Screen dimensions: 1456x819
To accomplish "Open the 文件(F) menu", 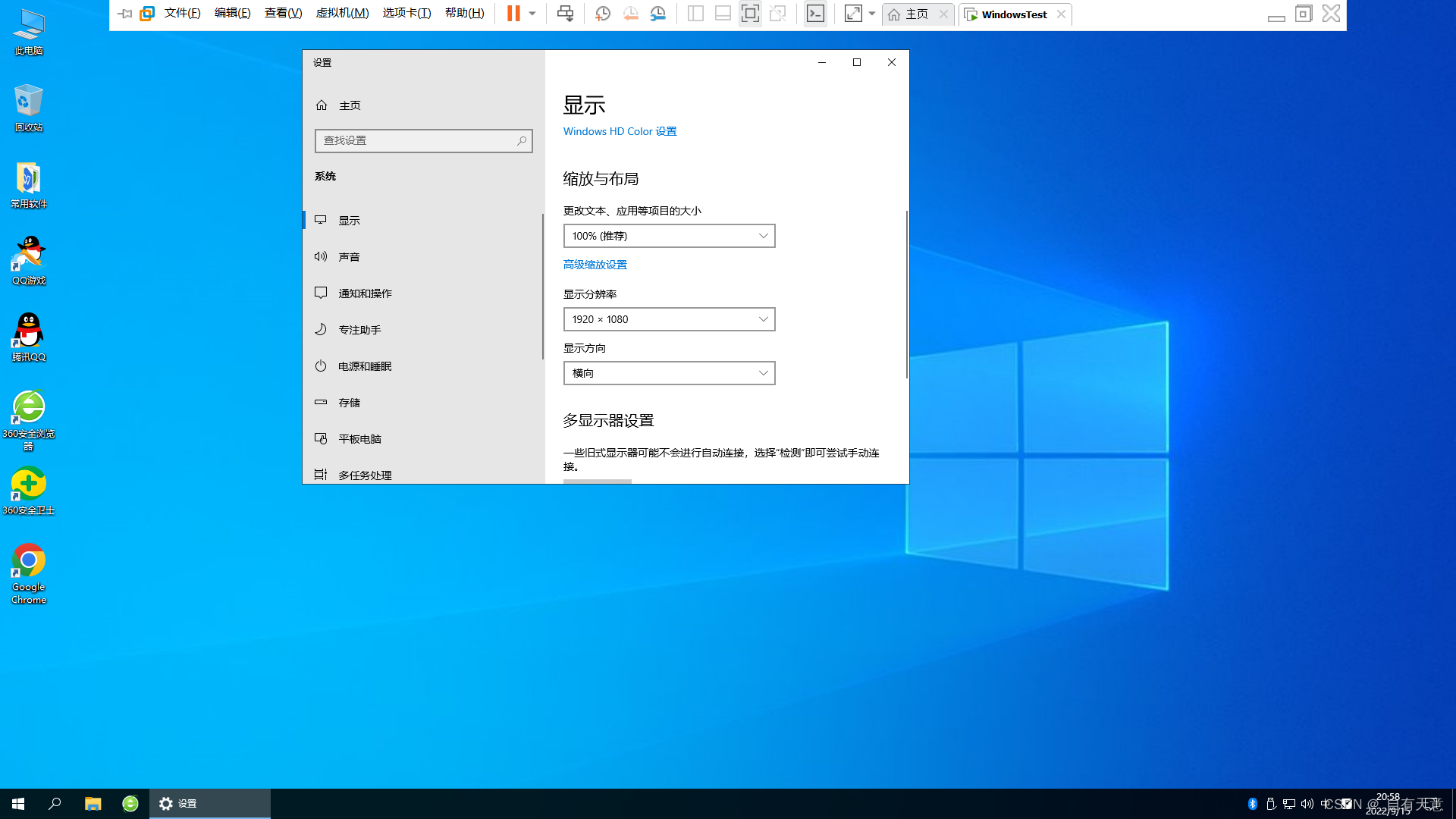I will point(182,14).
